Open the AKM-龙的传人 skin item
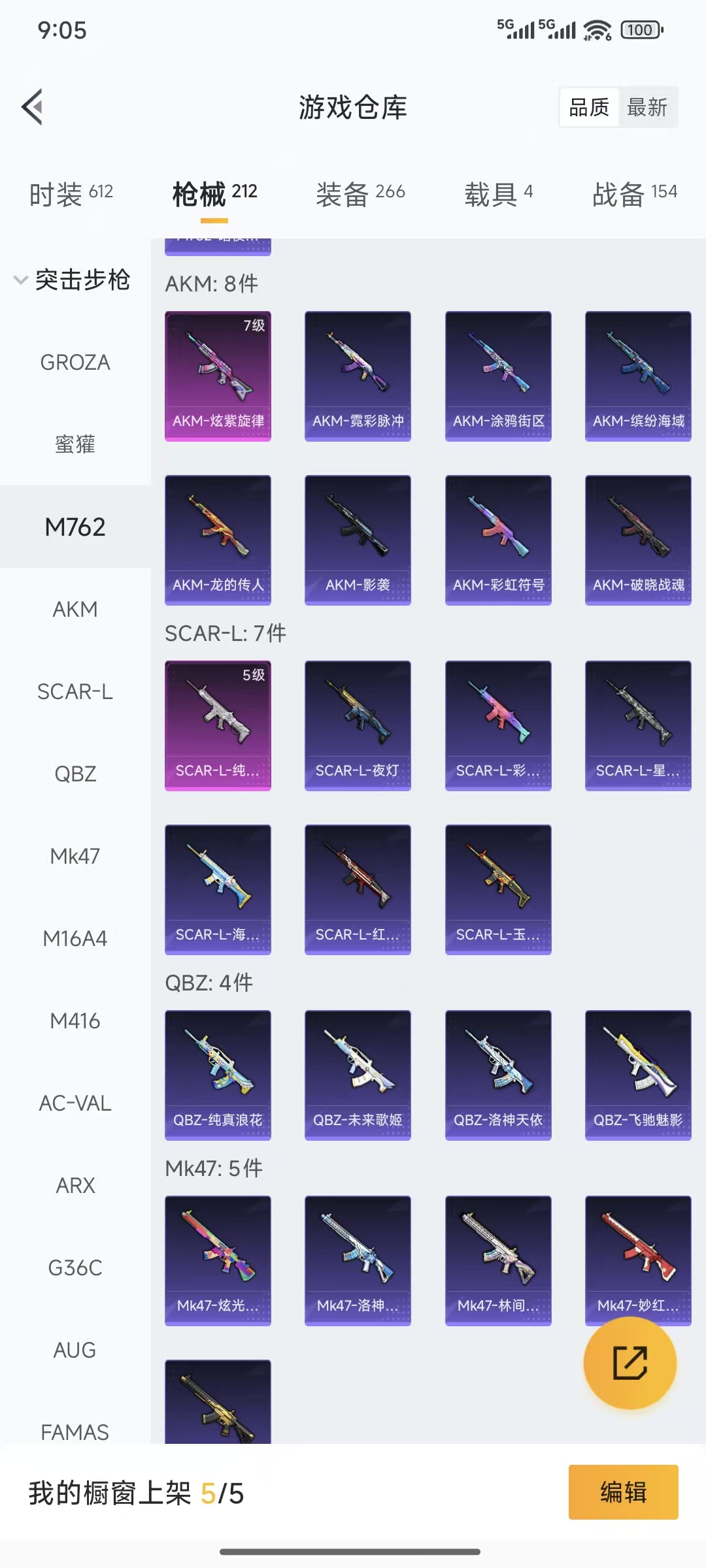The height and width of the screenshot is (1568, 706). click(218, 540)
